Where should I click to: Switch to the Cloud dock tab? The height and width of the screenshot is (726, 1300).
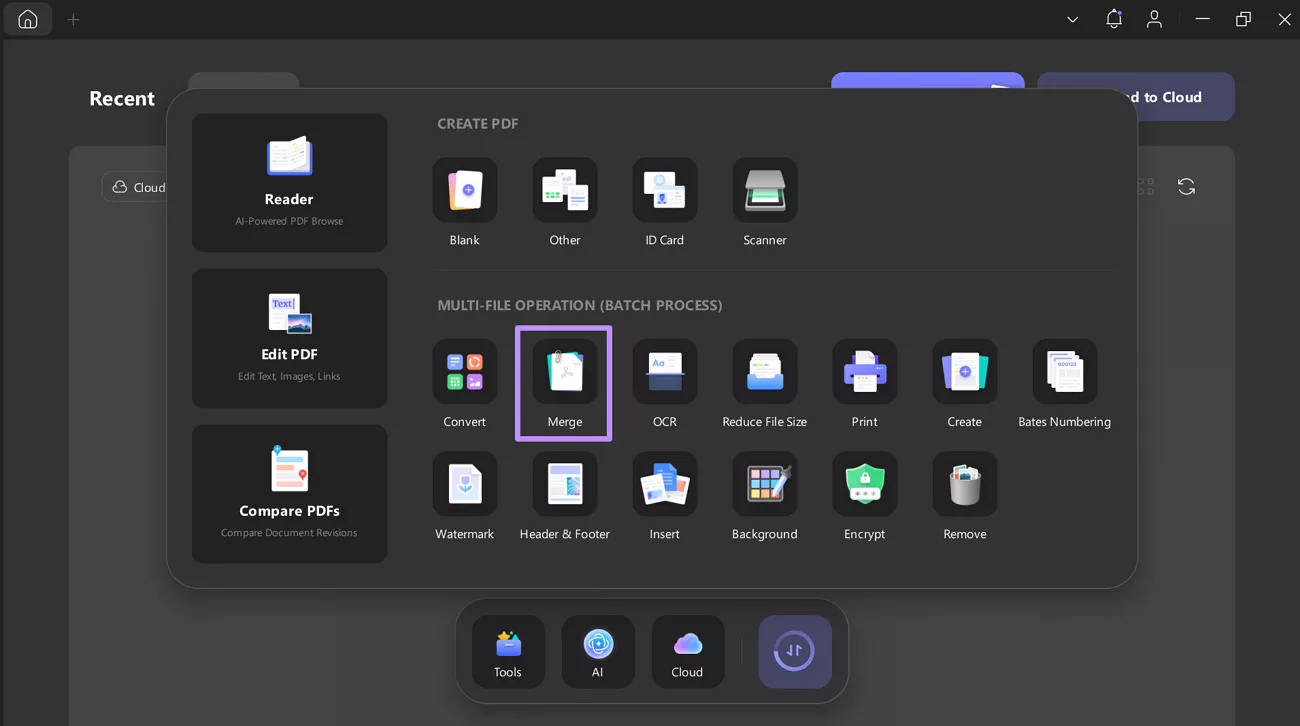click(x=687, y=651)
